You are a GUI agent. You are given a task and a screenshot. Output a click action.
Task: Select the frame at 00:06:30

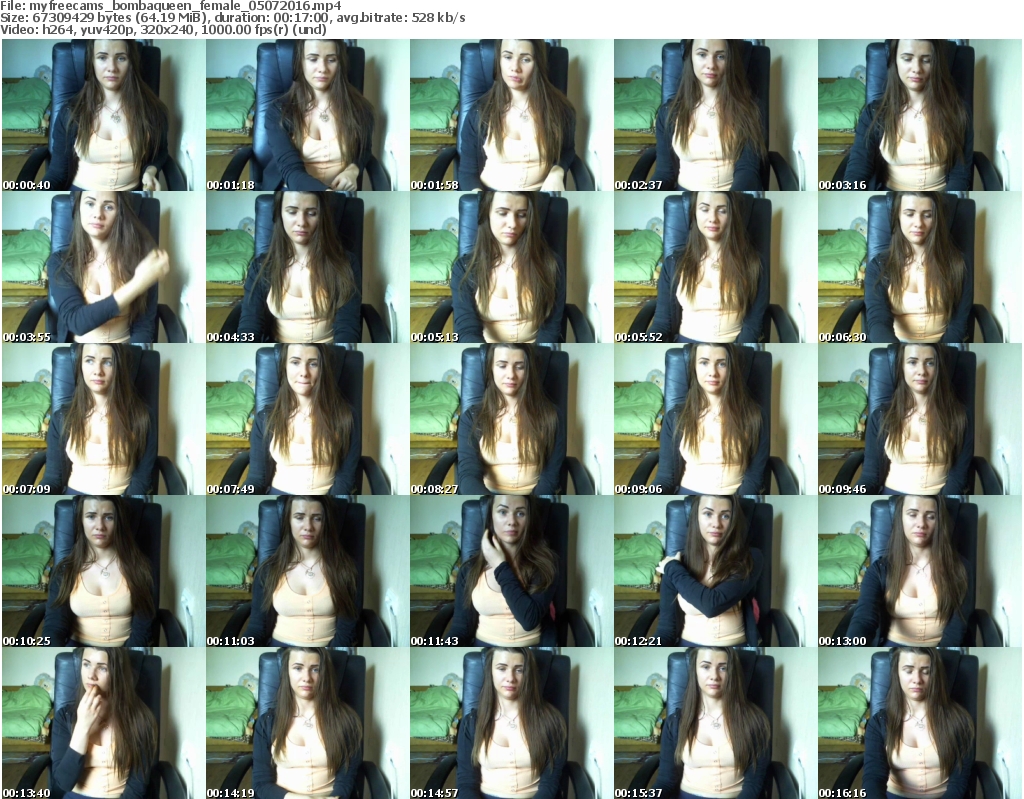[x=920, y=267]
